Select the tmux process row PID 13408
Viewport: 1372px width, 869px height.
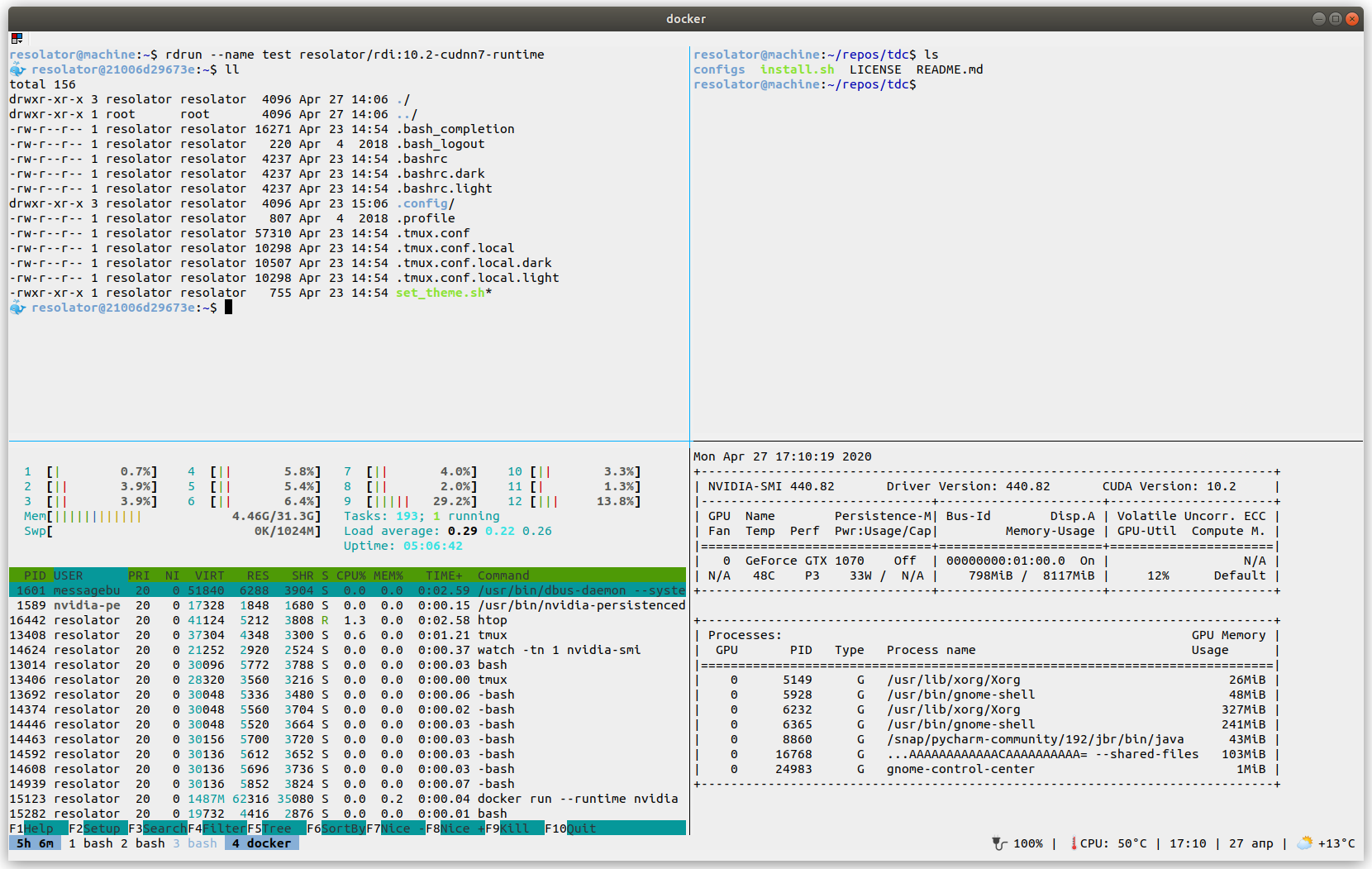coord(347,635)
